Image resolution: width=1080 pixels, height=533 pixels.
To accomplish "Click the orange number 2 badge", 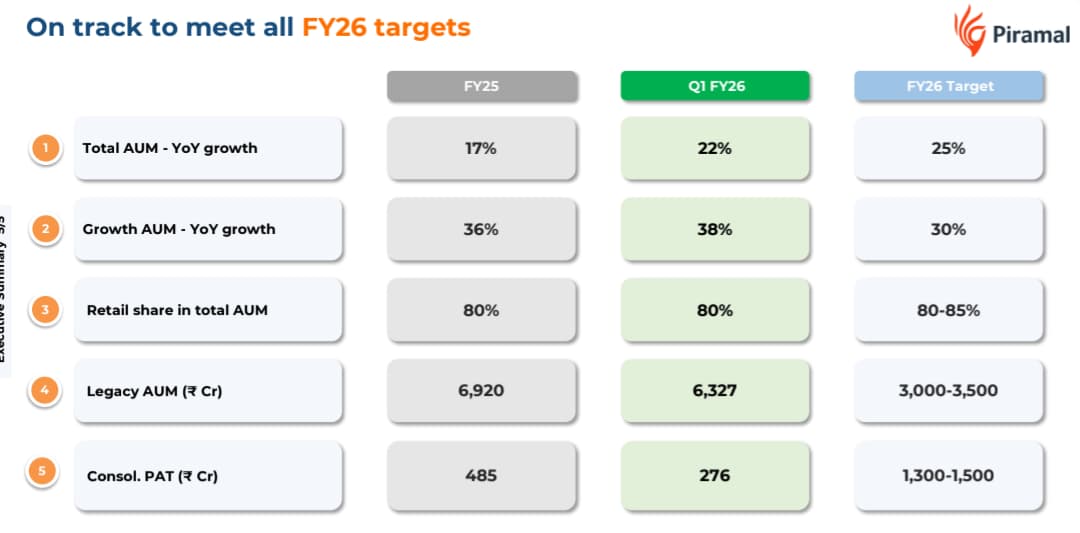I will pos(45,229).
